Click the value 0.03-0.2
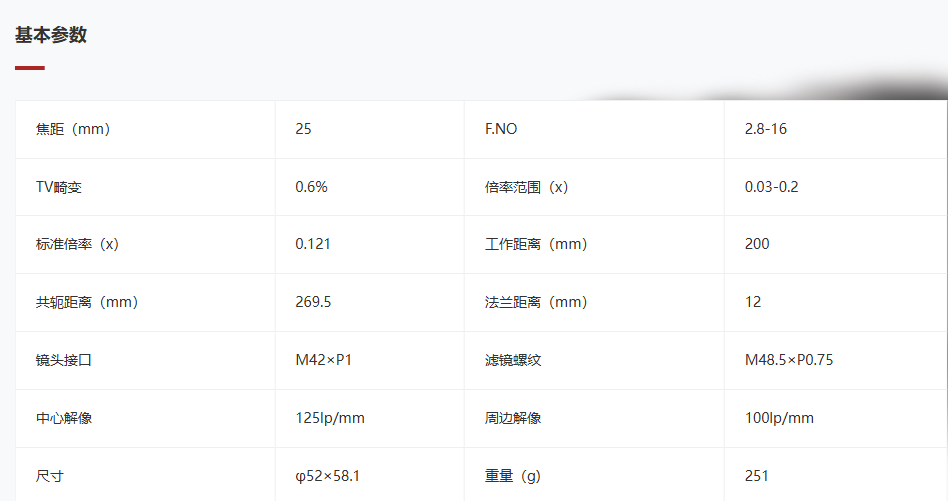This screenshot has height=501, width=948. [x=771, y=187]
